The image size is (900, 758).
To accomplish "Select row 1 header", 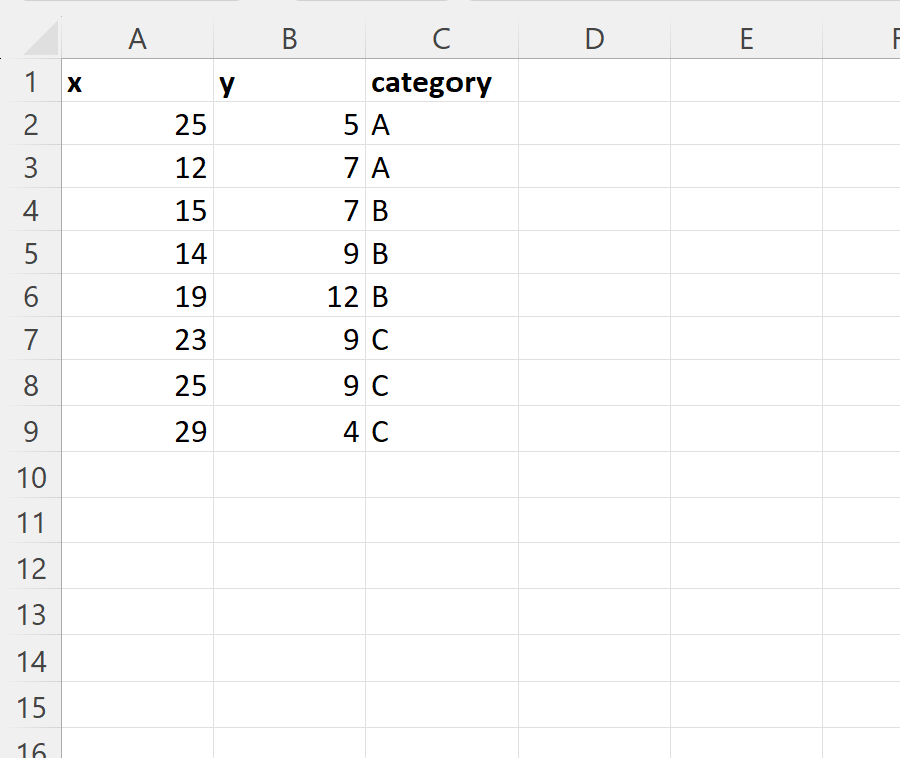I will (31, 82).
